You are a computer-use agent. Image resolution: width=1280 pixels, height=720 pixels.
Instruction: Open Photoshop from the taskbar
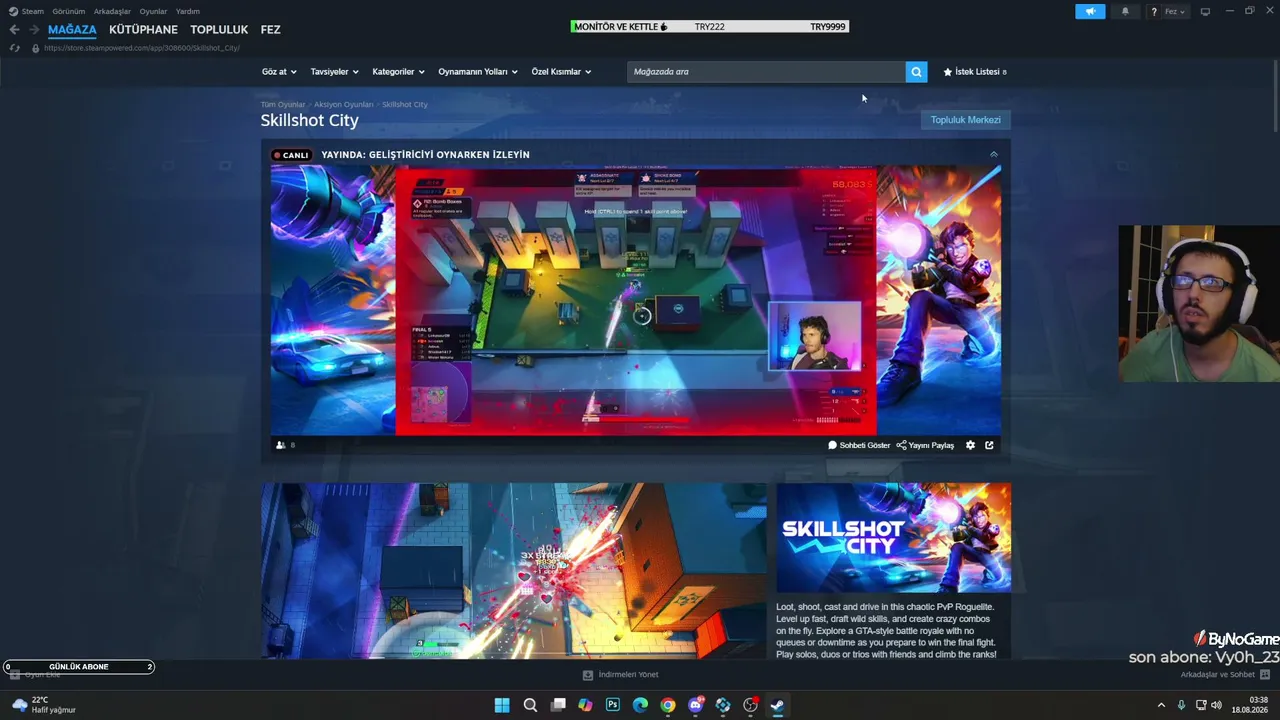click(613, 705)
